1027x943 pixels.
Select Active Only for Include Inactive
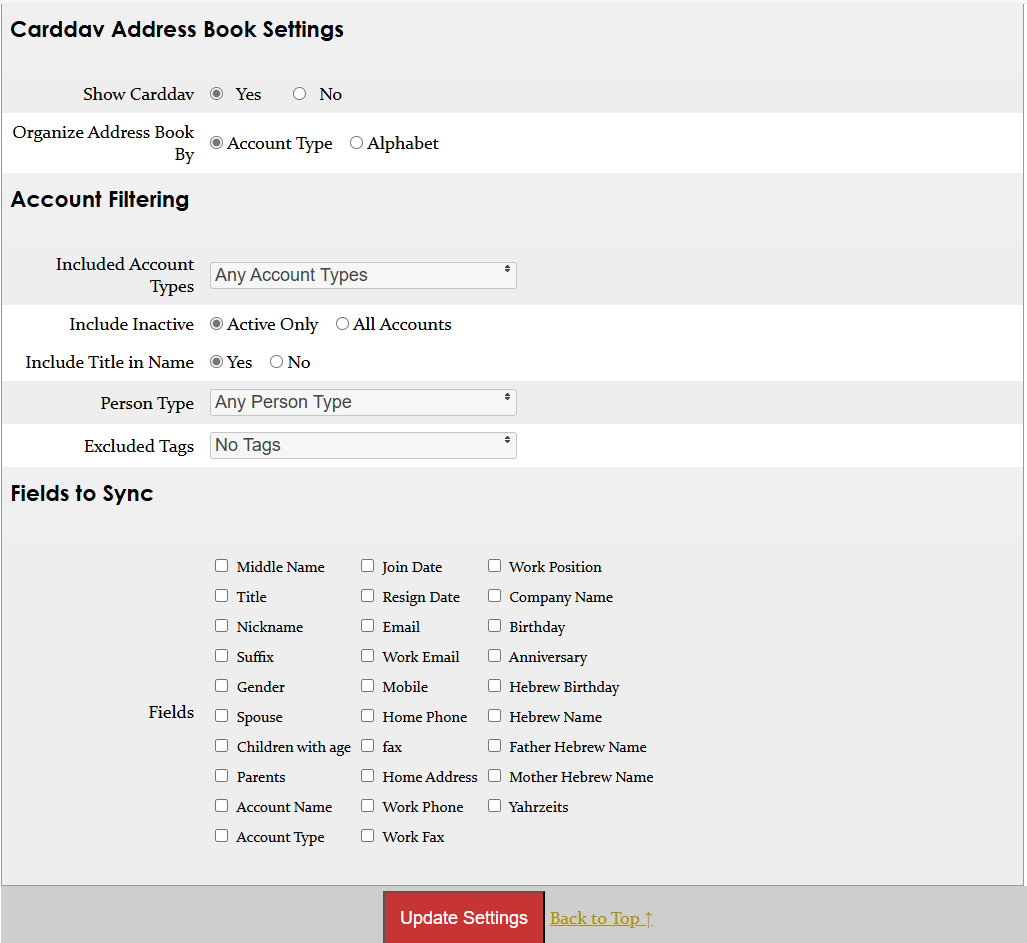point(216,323)
